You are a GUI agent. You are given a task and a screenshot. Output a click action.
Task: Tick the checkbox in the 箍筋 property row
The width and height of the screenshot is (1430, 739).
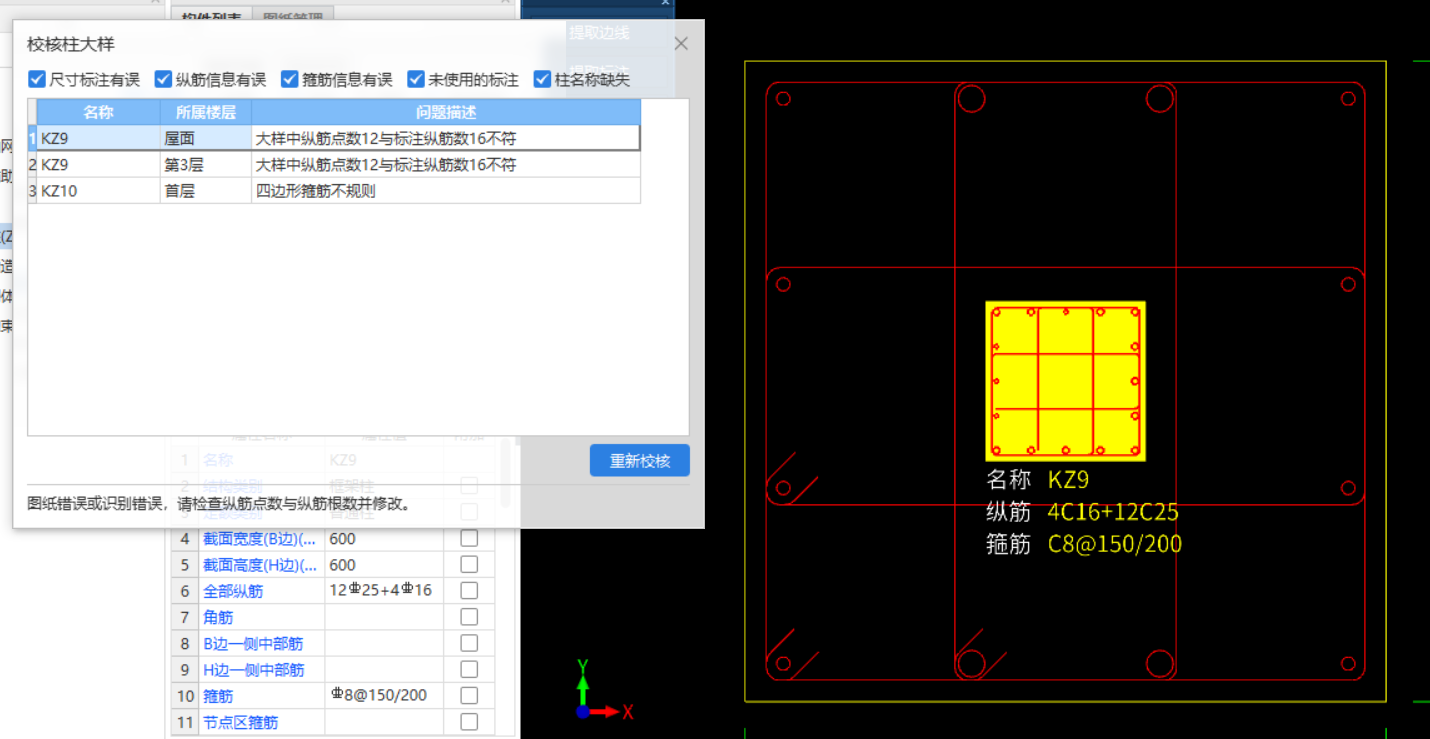click(469, 695)
